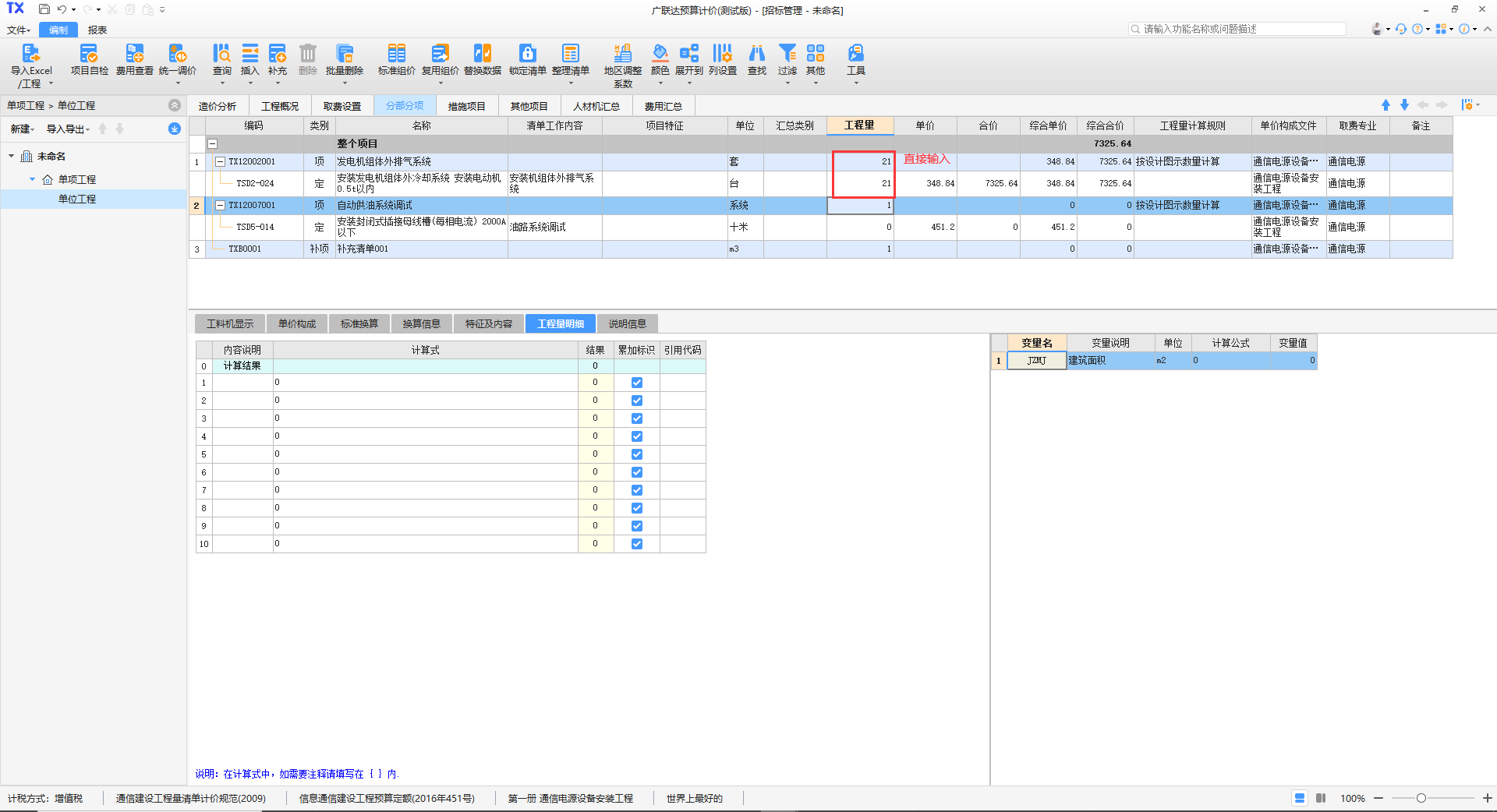Toggle the 累加标识 checkbox in row 10

pyautogui.click(x=637, y=544)
